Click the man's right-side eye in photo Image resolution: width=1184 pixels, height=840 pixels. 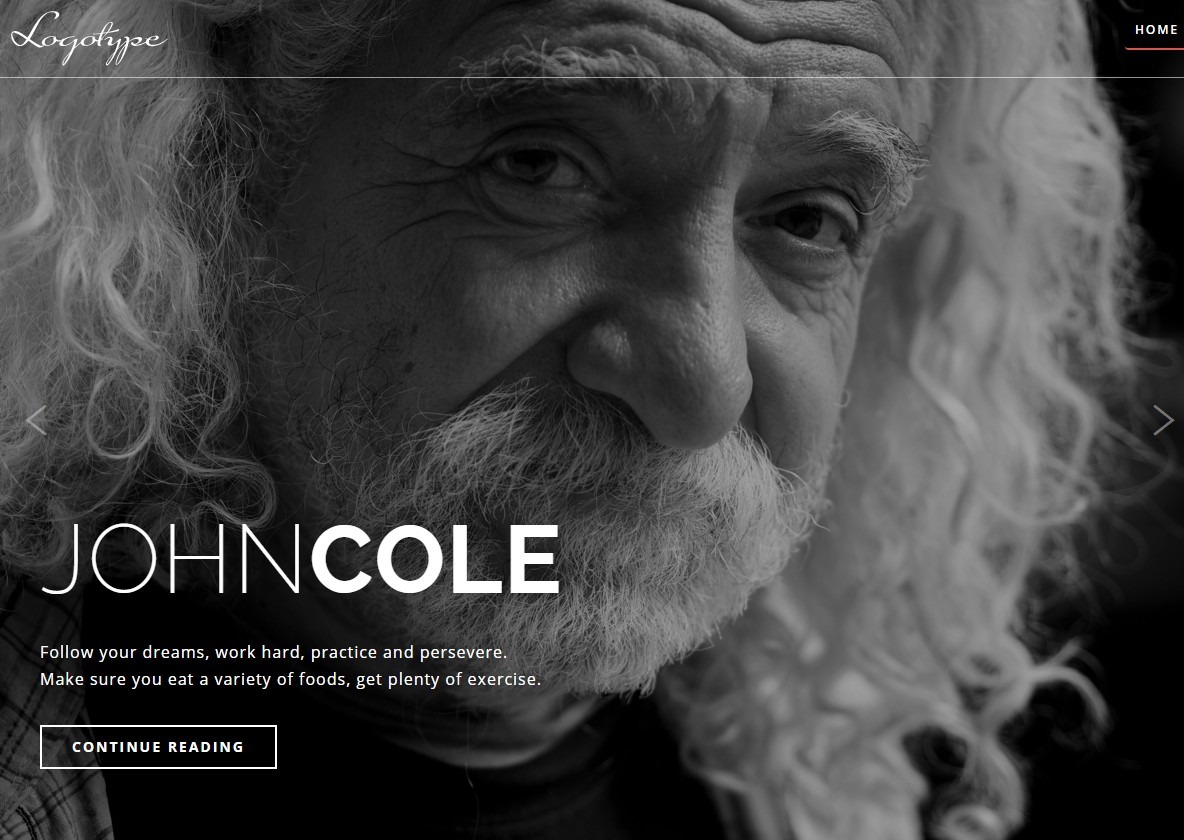(804, 223)
